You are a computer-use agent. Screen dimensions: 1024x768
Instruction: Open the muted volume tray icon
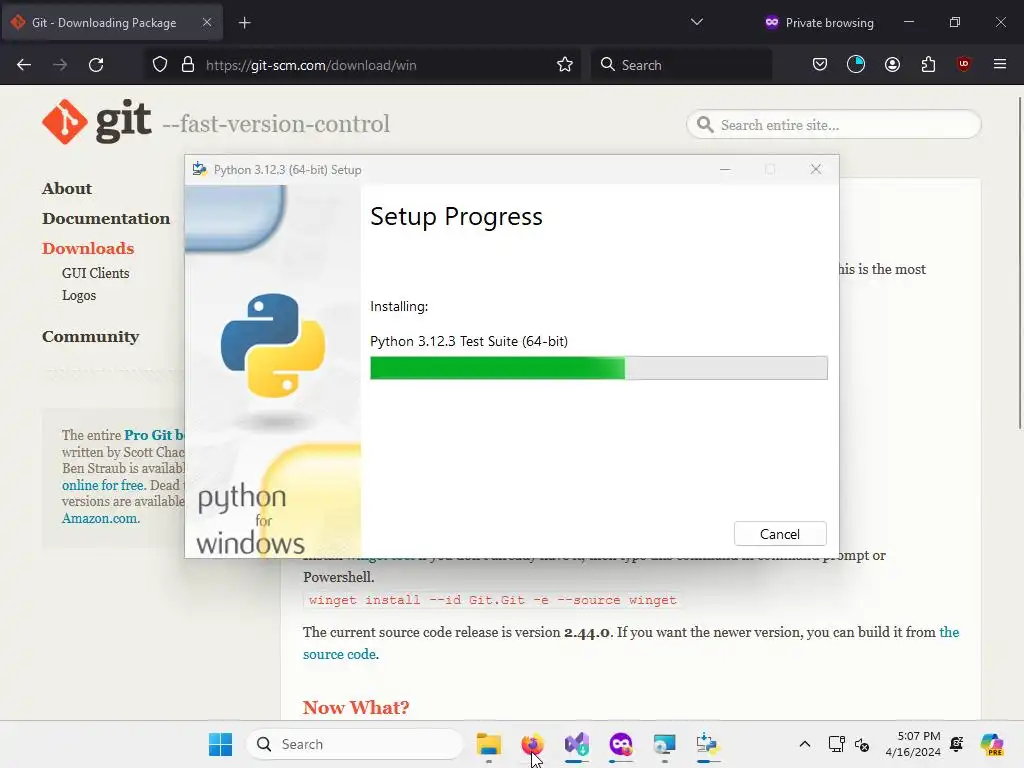(x=862, y=744)
